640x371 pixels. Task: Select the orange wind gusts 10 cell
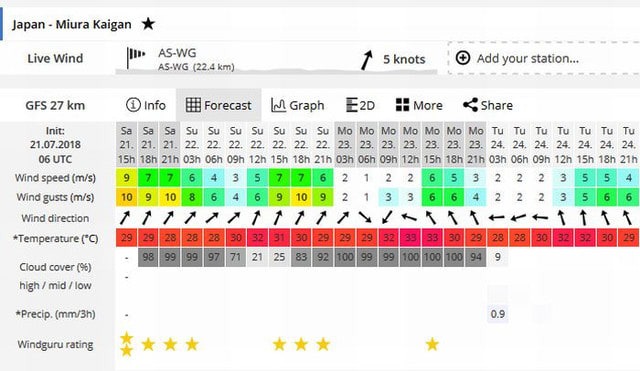pos(127,197)
